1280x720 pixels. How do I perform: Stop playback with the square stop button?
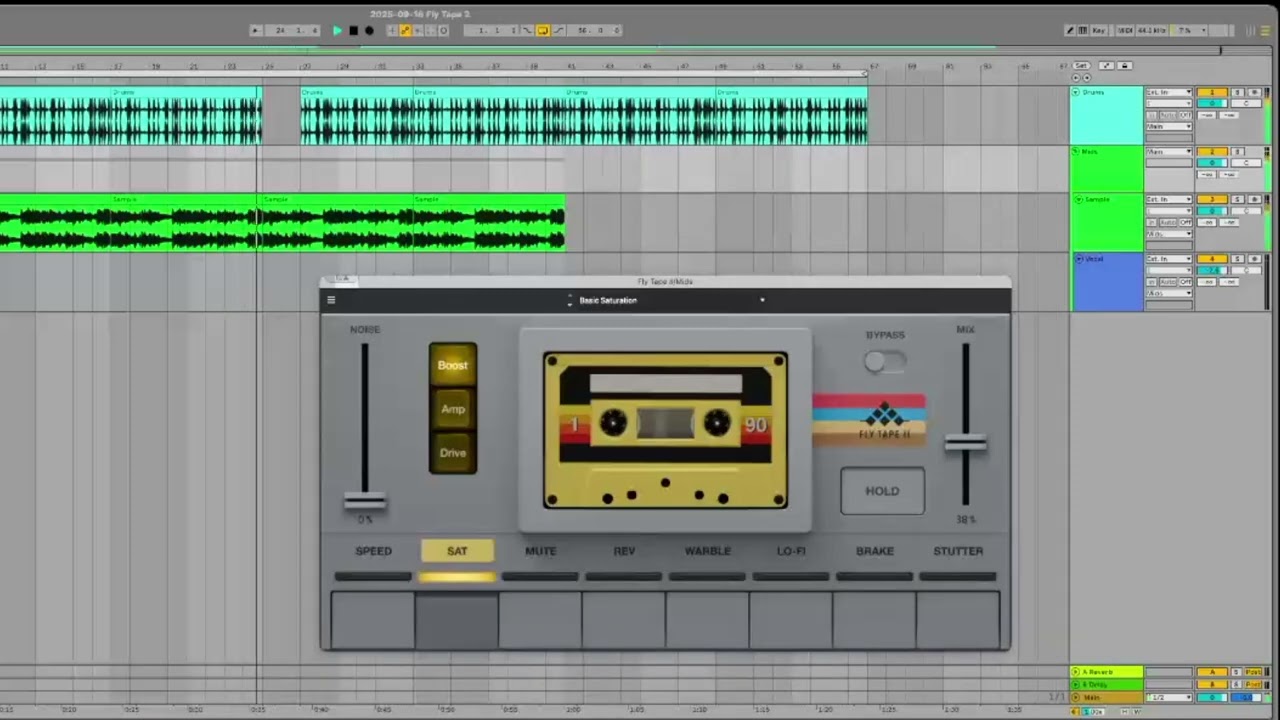353,31
